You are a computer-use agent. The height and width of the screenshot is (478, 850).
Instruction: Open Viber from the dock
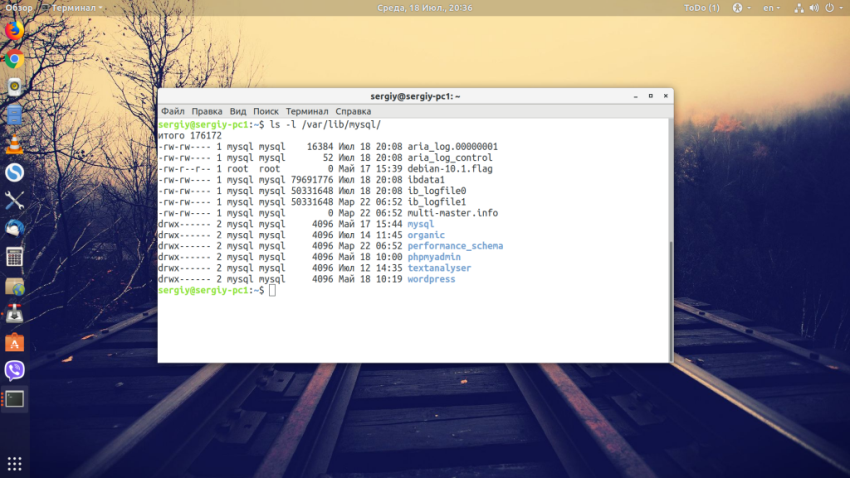[14, 371]
